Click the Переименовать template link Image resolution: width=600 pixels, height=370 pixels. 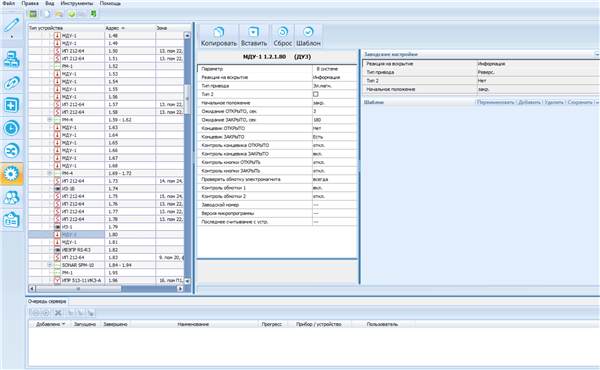[495, 102]
